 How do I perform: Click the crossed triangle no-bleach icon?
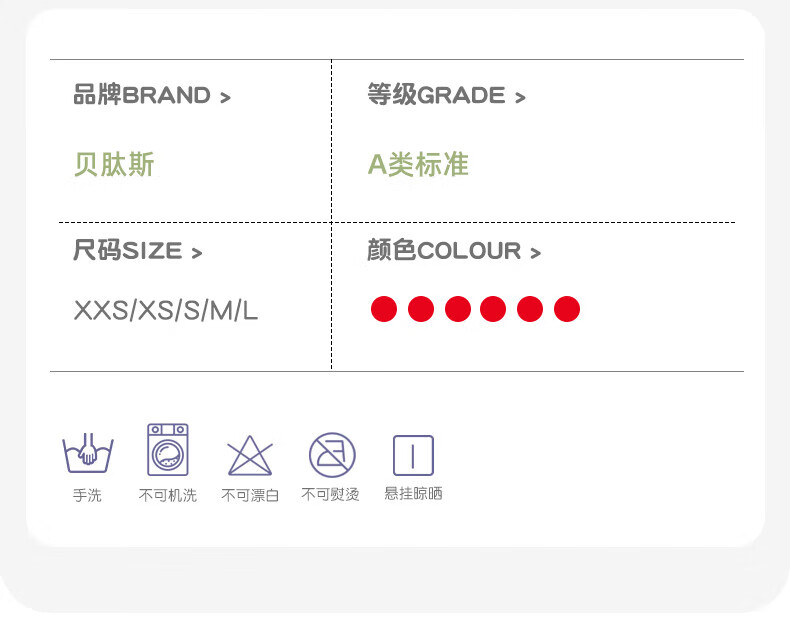point(249,456)
